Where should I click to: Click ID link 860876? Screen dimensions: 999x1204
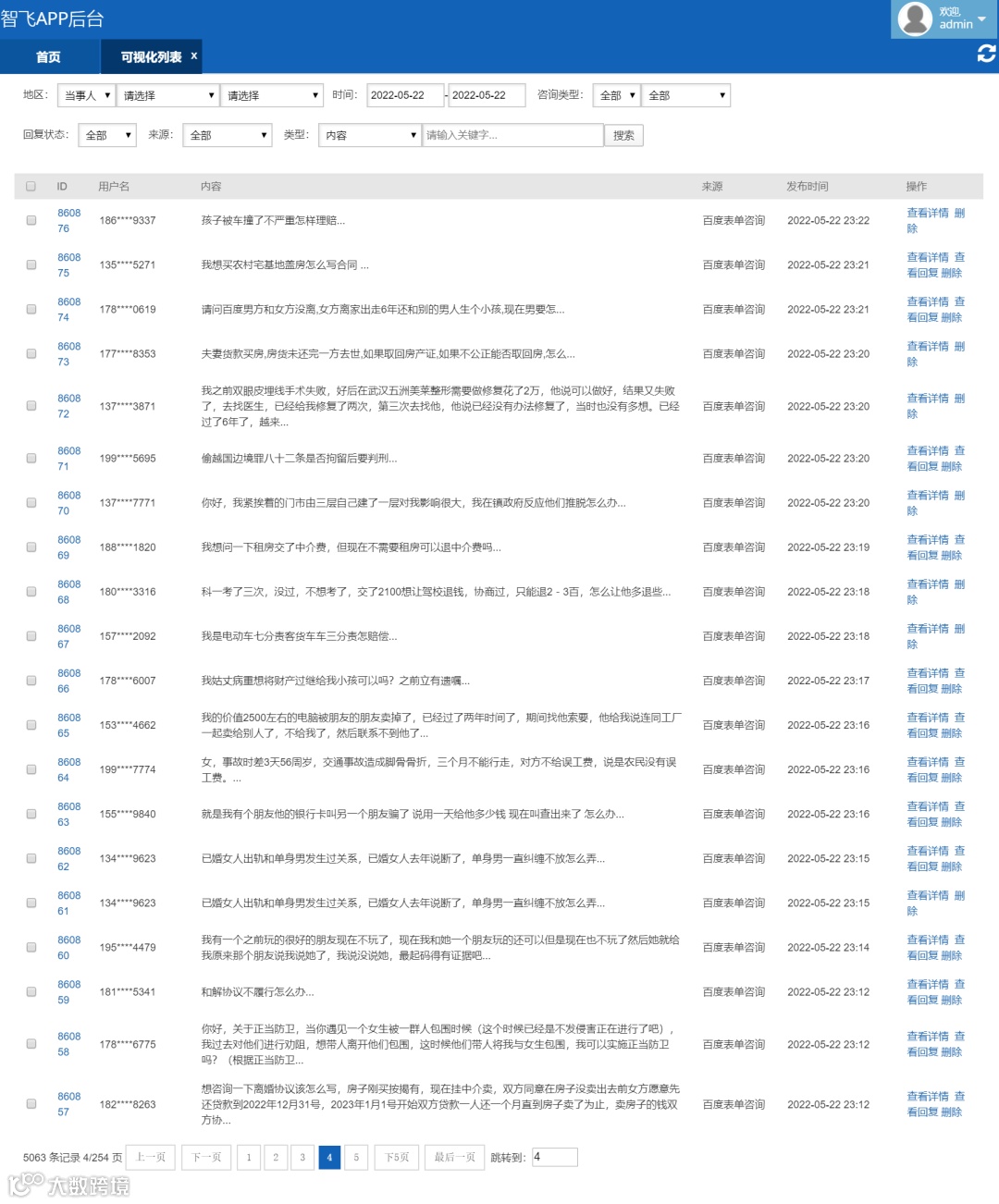coord(68,221)
